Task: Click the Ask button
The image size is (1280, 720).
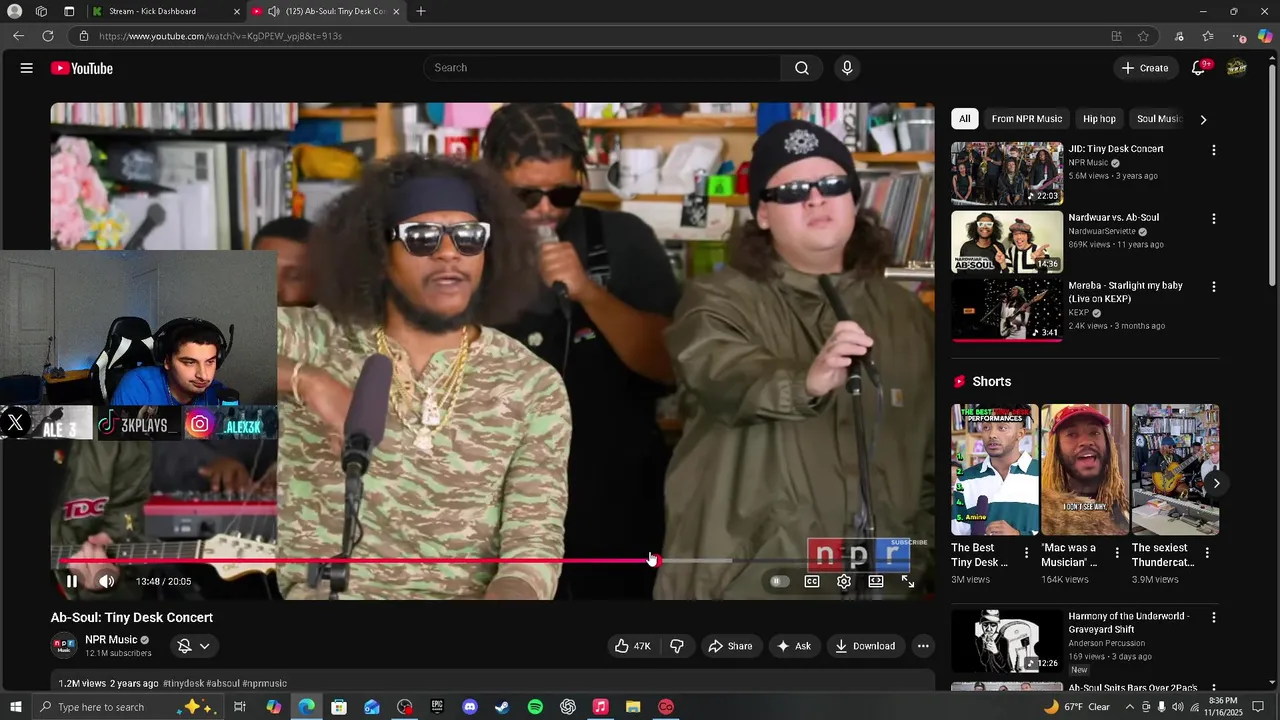Action: (794, 646)
